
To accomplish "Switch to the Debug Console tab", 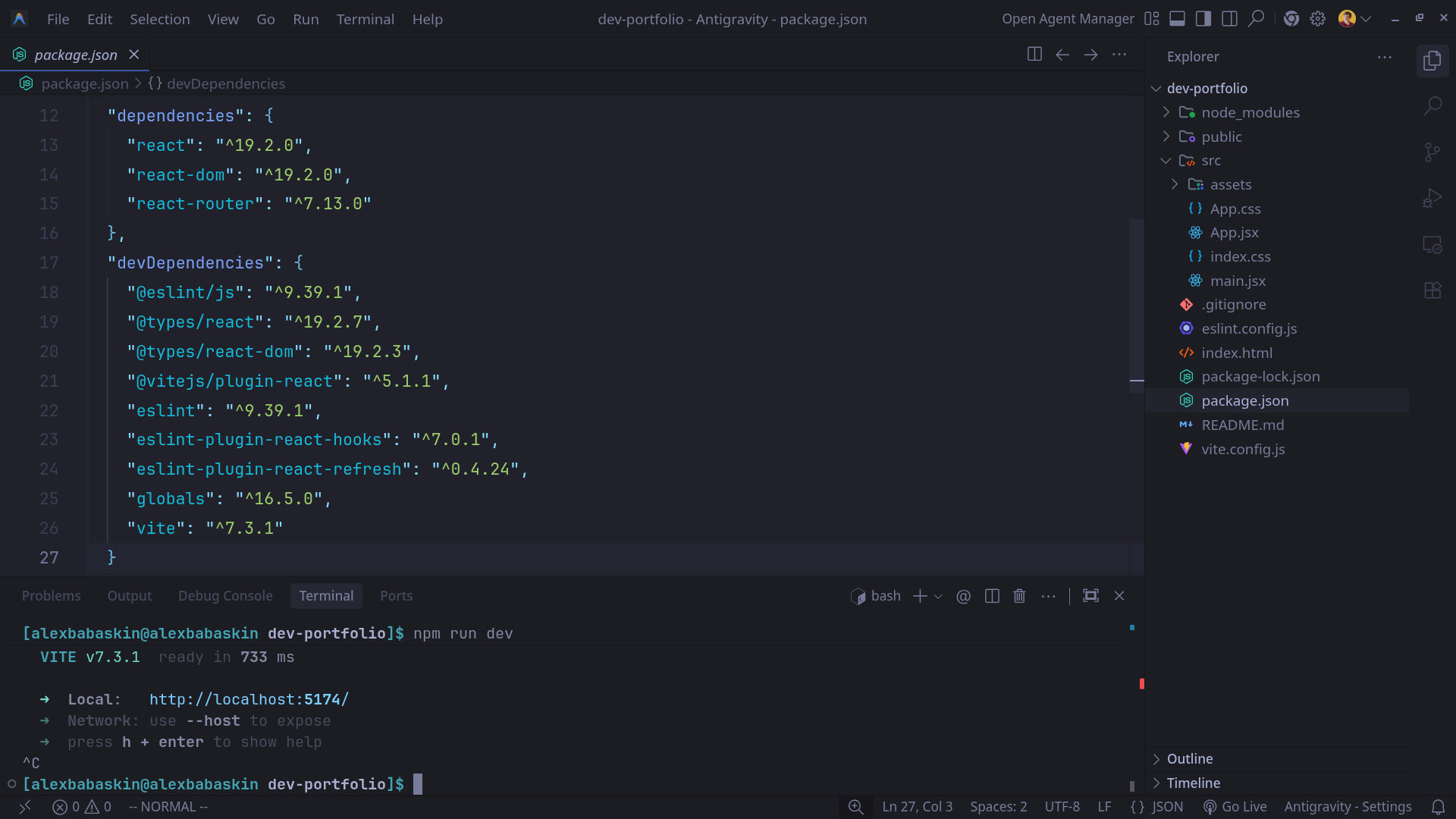I will (x=225, y=596).
